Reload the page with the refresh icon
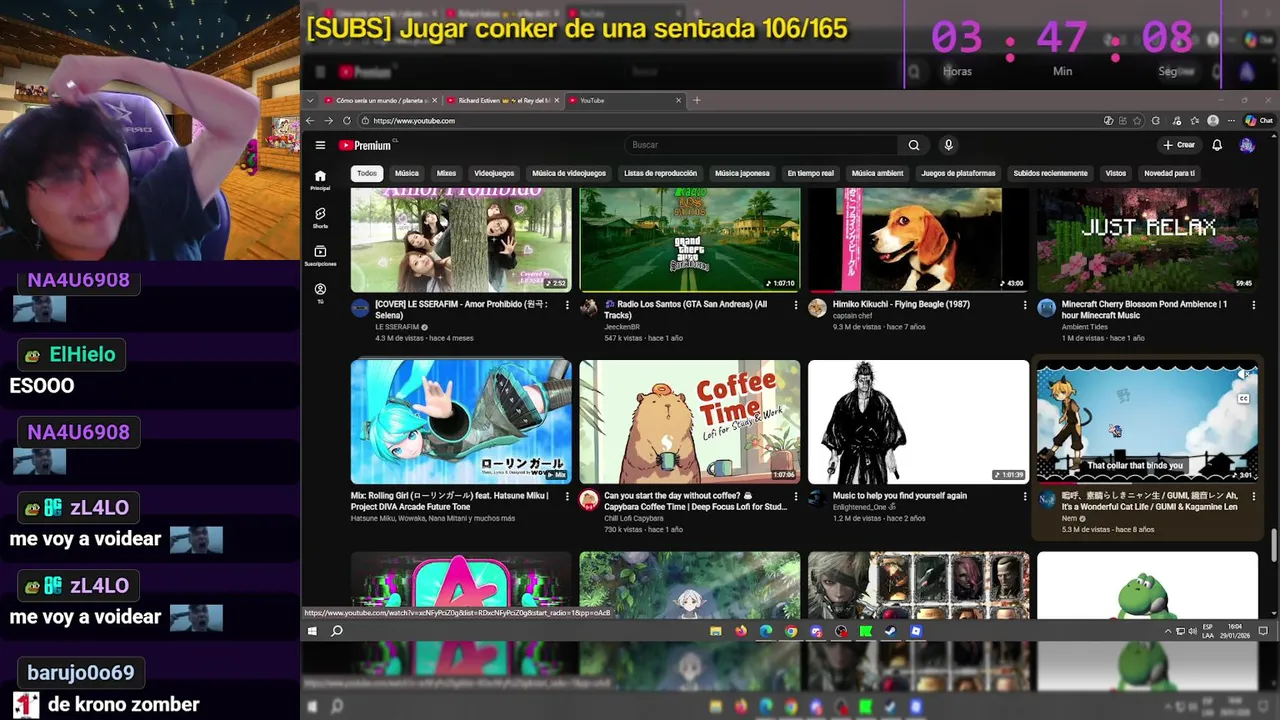The width and height of the screenshot is (1280, 720). click(346, 121)
